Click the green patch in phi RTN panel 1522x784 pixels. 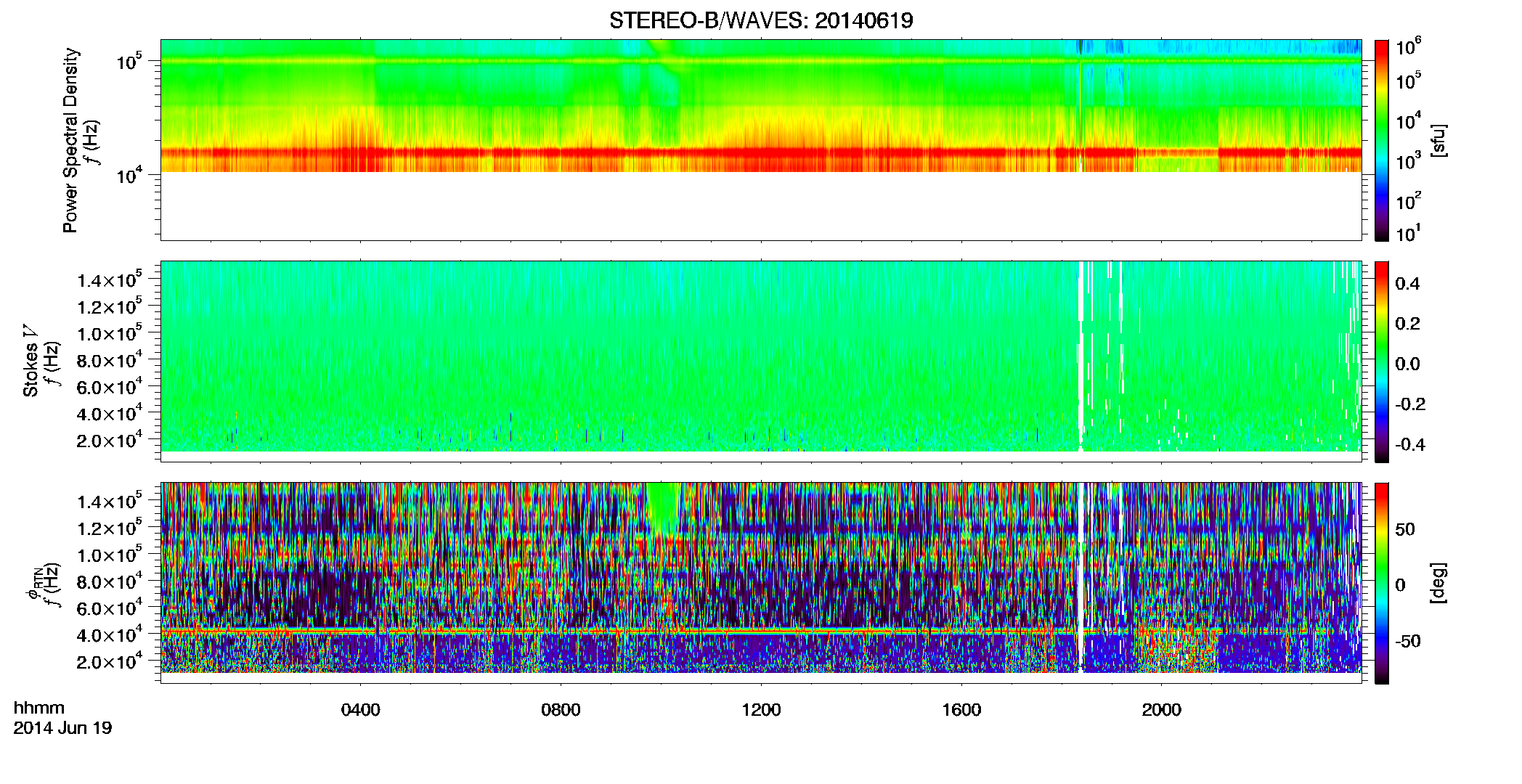pyautogui.click(x=663, y=508)
